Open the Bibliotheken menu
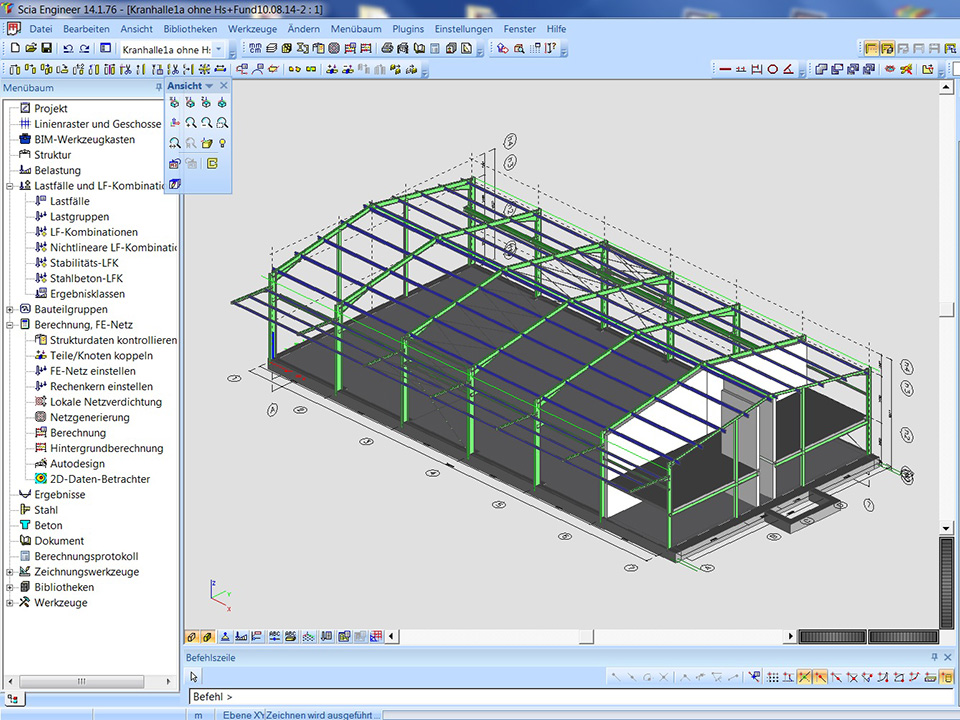960x720 pixels. pyautogui.click(x=190, y=29)
